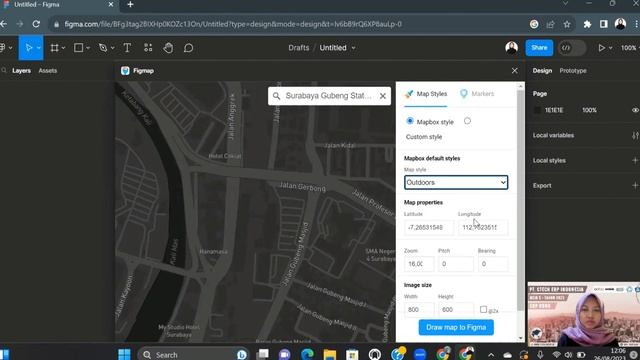The height and width of the screenshot is (360, 640).
Task: Enable the @2x checkbox
Action: click(x=483, y=309)
